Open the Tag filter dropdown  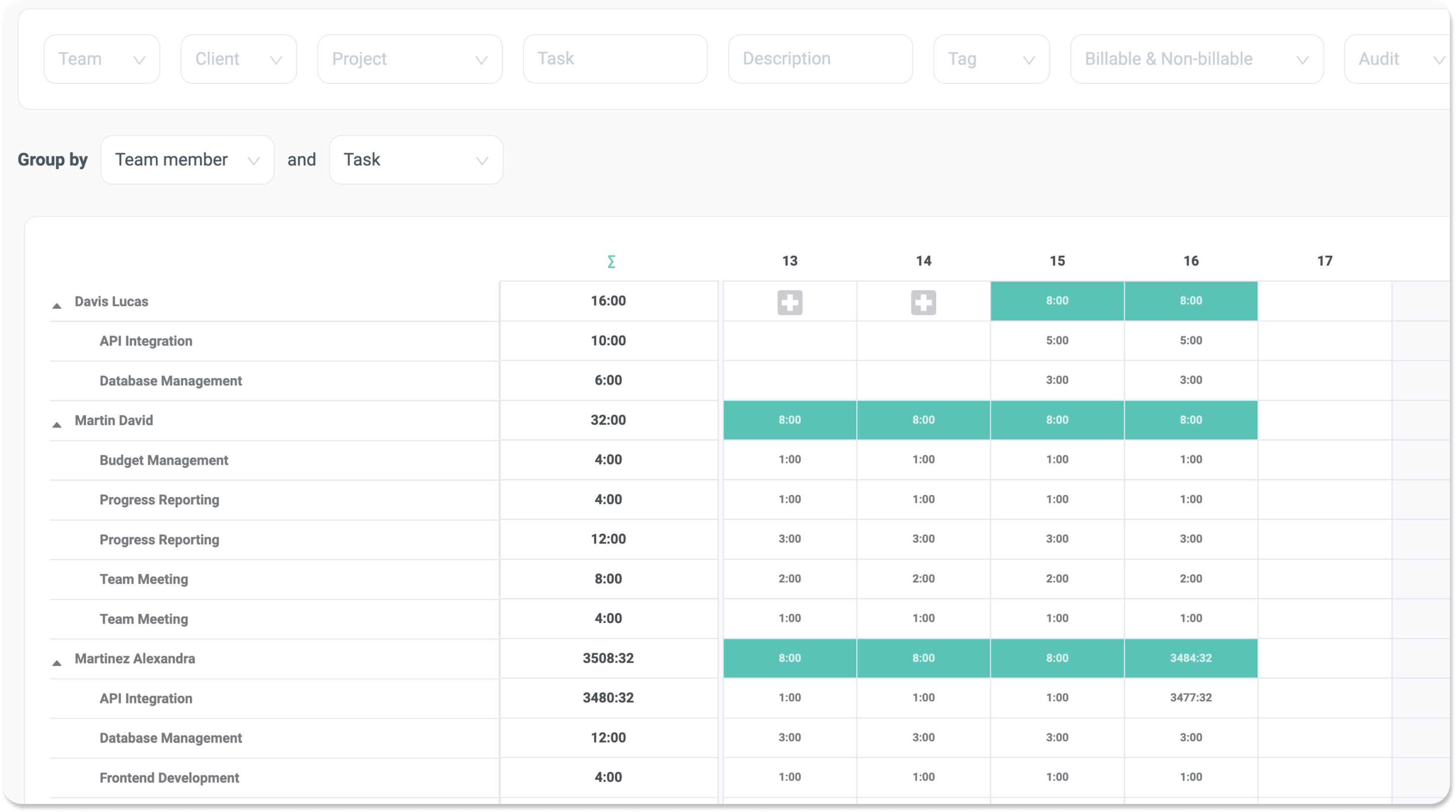point(991,59)
